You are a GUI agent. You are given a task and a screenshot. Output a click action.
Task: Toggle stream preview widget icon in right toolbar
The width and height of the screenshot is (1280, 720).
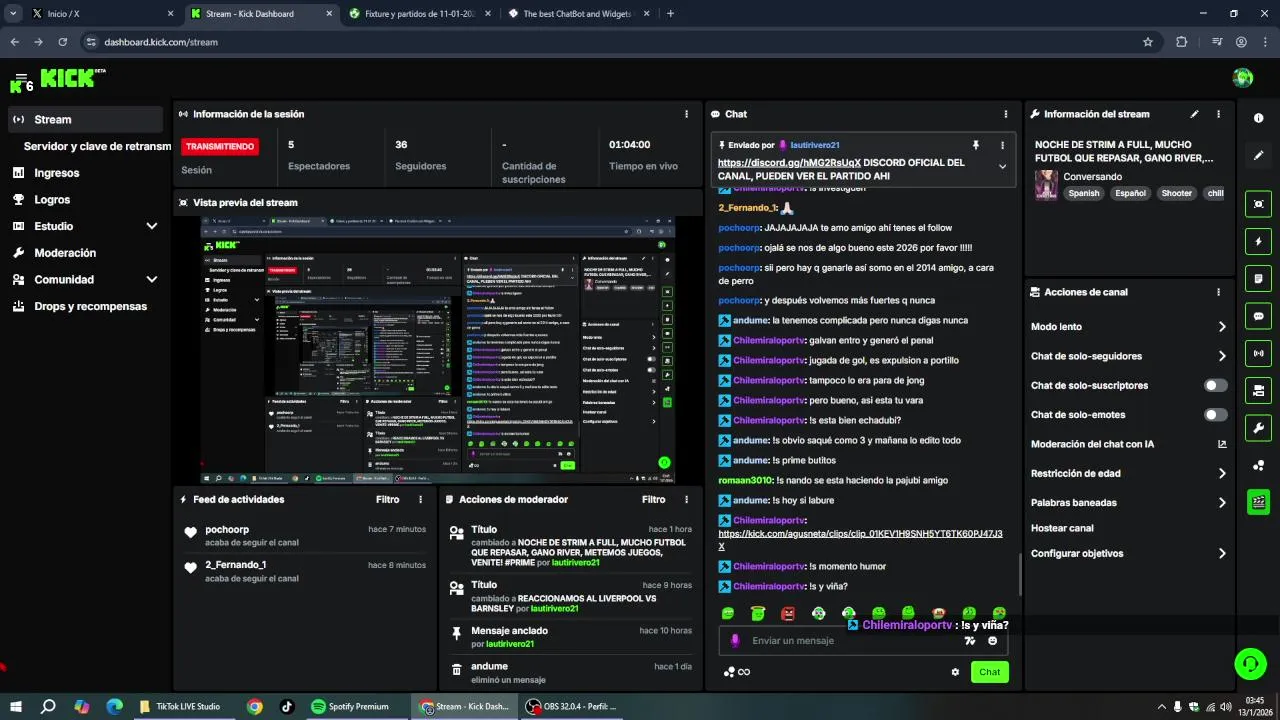(1258, 204)
